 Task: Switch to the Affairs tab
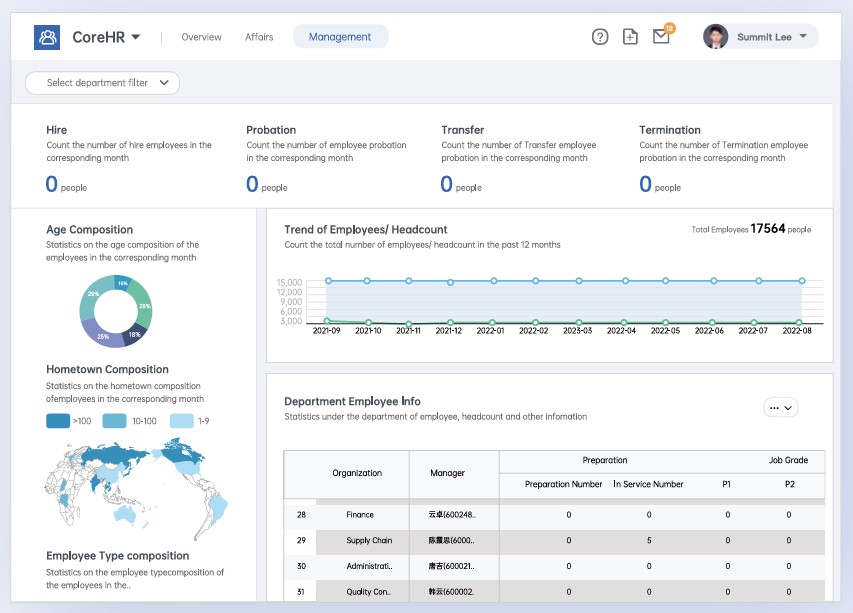point(259,37)
